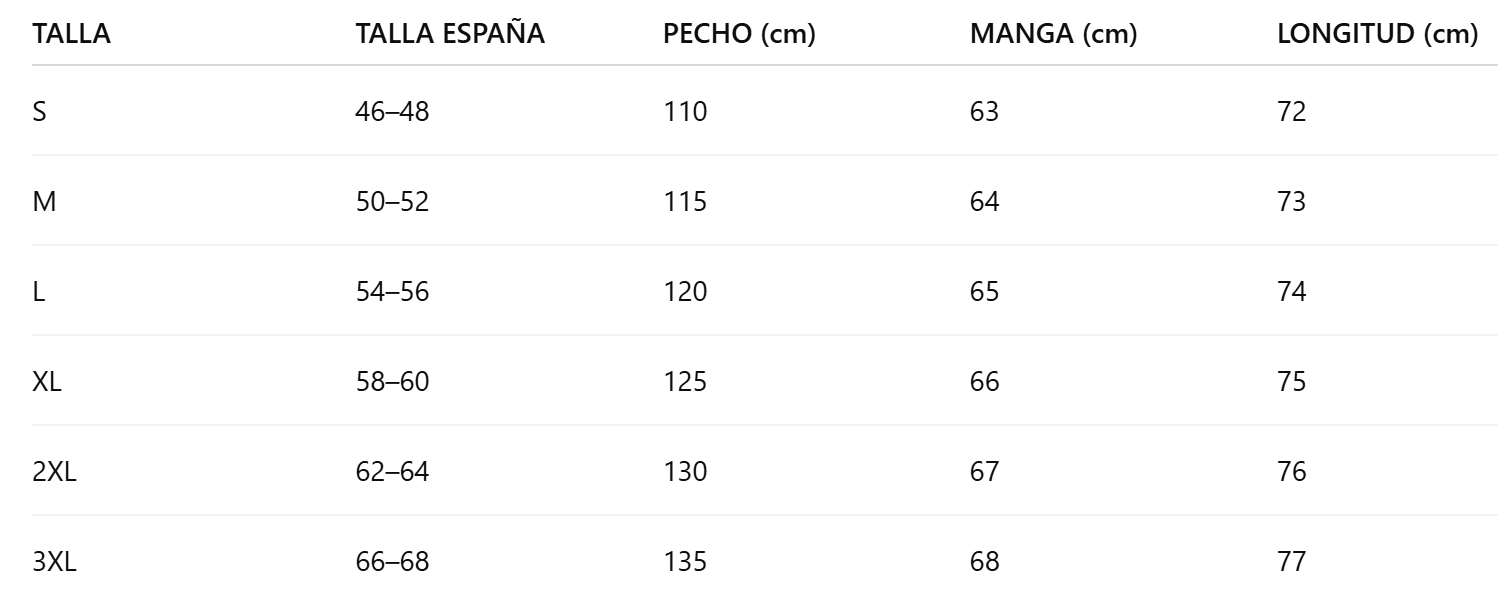Select the 3XL size row label
1498x605 pixels.
[x=55, y=561]
